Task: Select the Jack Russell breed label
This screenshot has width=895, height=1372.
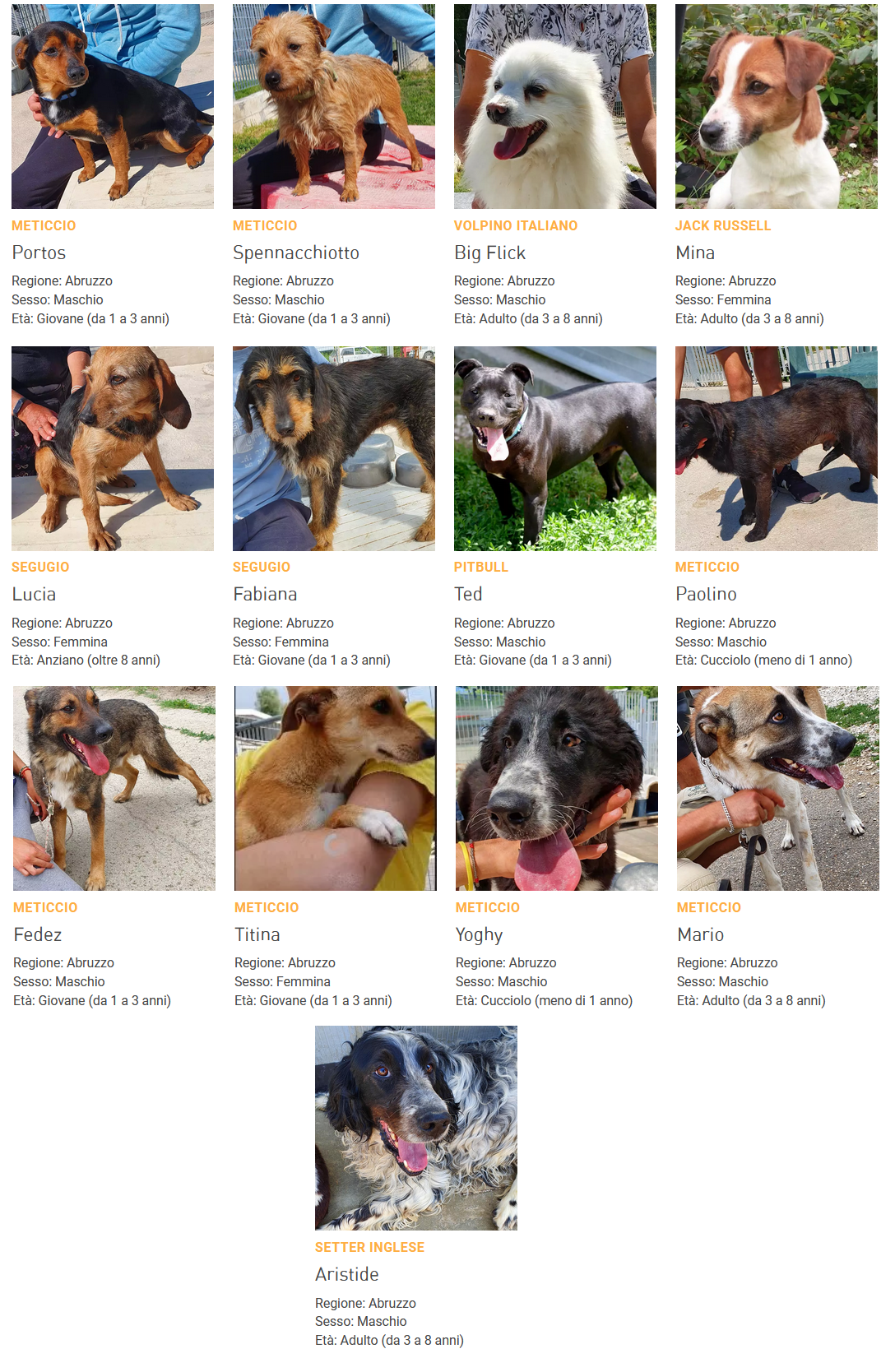Action: pos(723,225)
